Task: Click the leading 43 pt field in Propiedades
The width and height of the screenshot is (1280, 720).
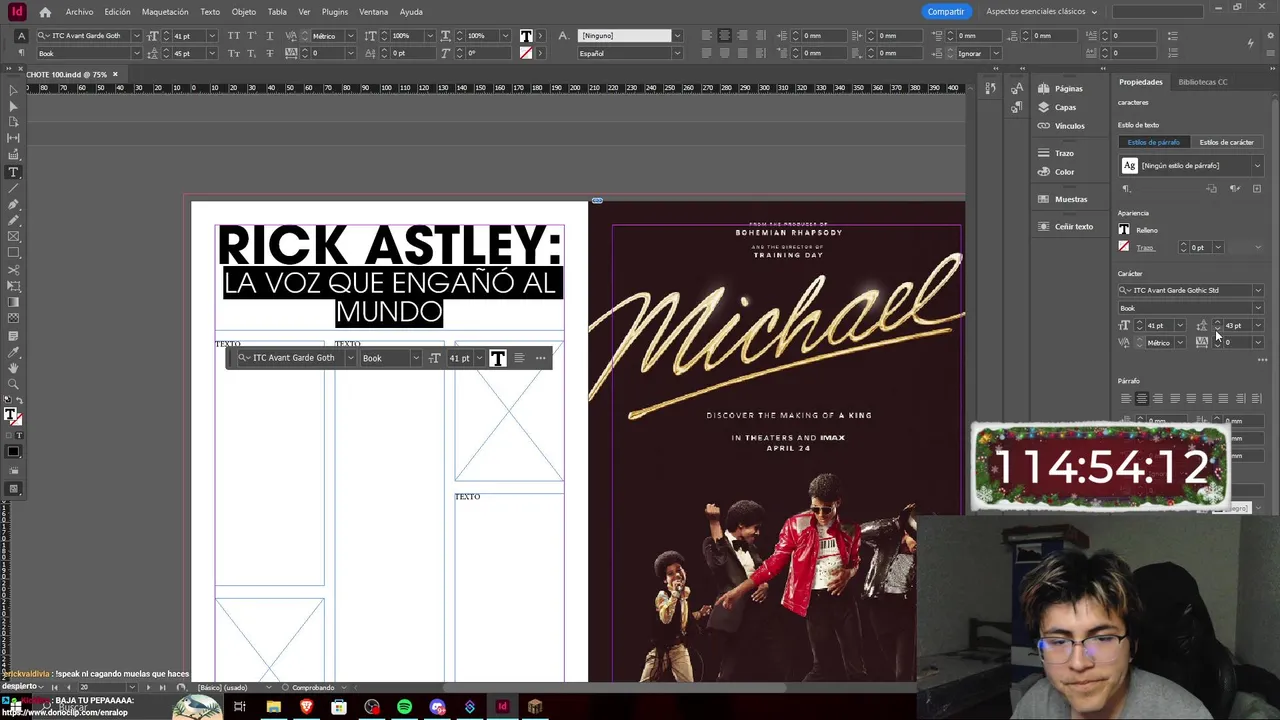Action: (x=1237, y=325)
